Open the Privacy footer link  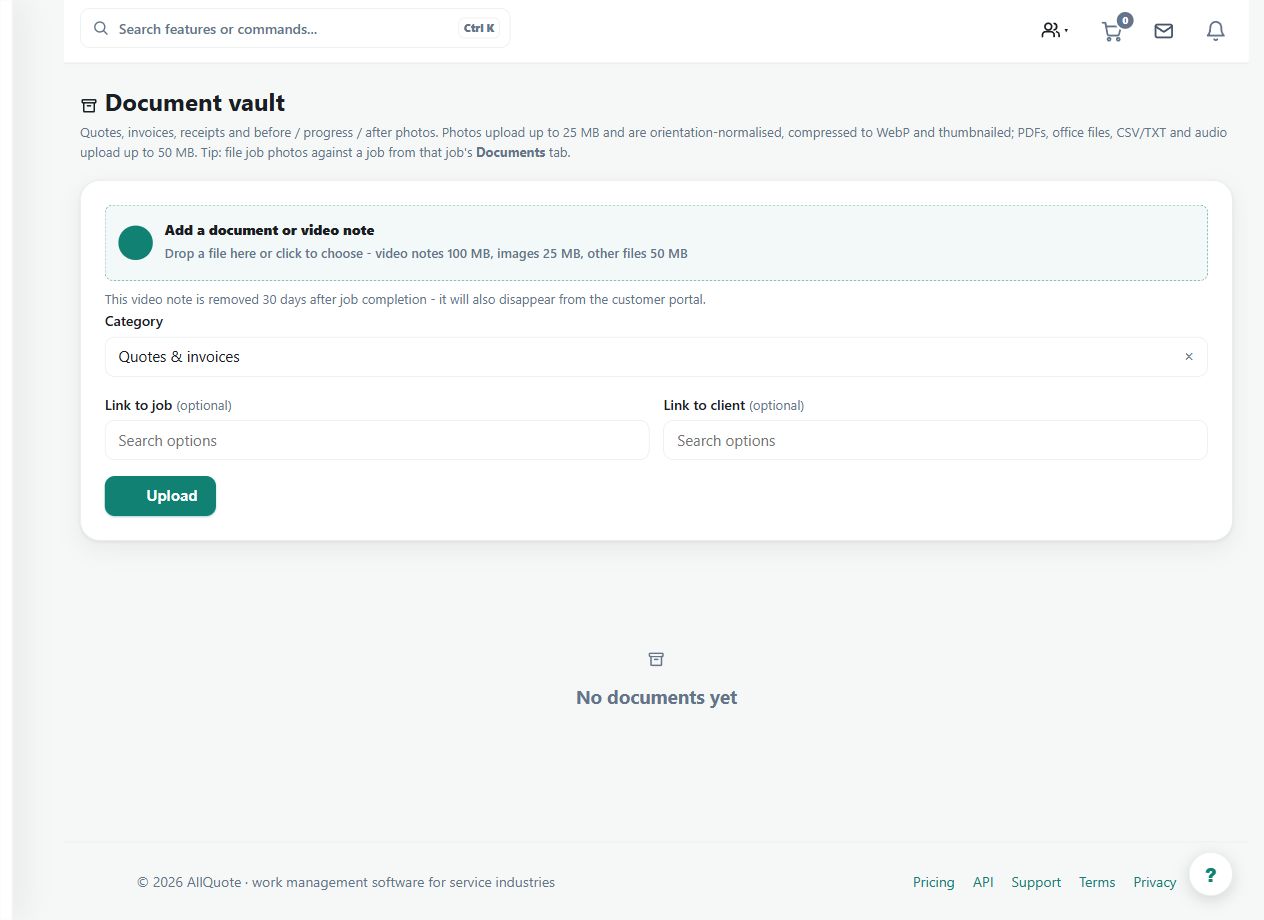tap(1155, 882)
